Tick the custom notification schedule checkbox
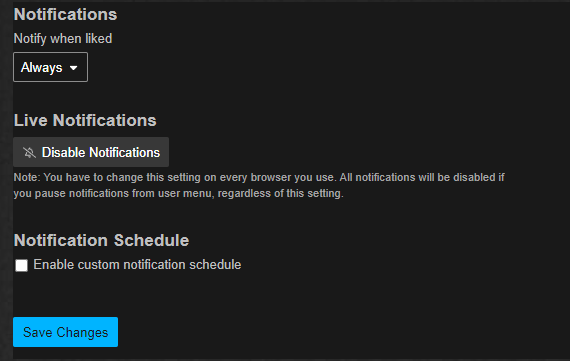 click(x=21, y=265)
